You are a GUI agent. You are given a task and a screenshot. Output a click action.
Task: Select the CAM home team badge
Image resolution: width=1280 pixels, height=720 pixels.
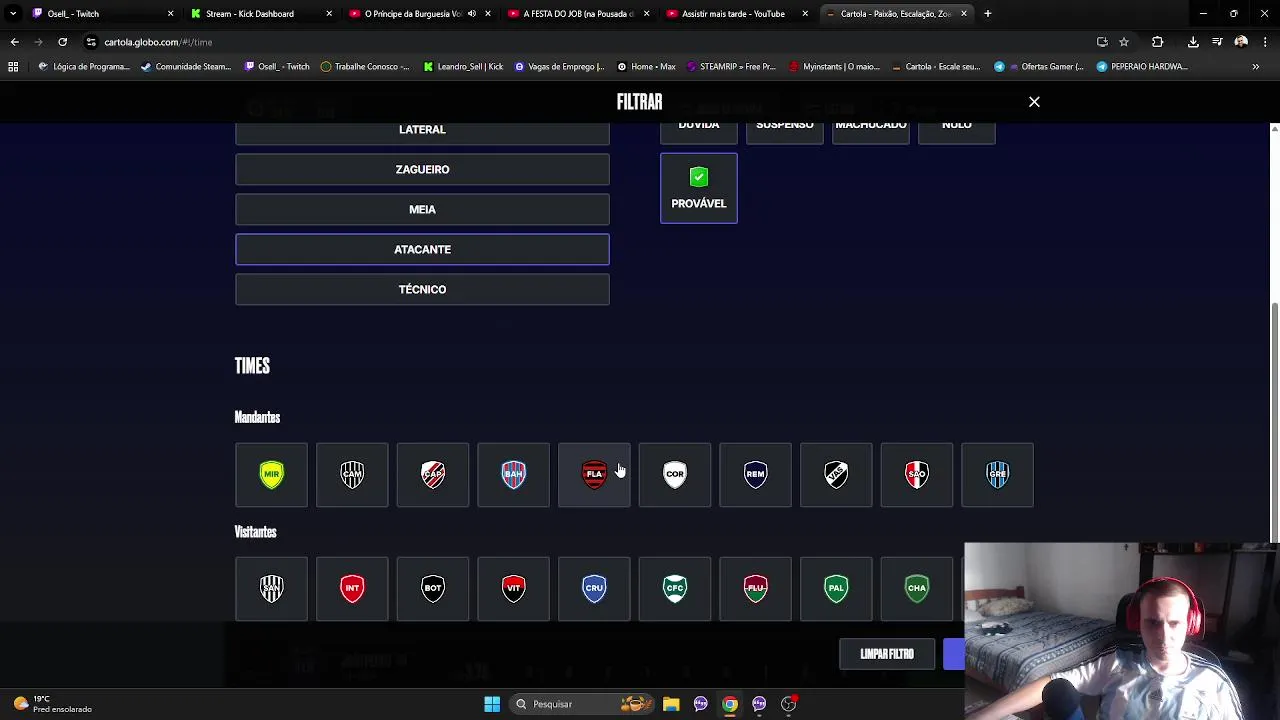pos(352,475)
